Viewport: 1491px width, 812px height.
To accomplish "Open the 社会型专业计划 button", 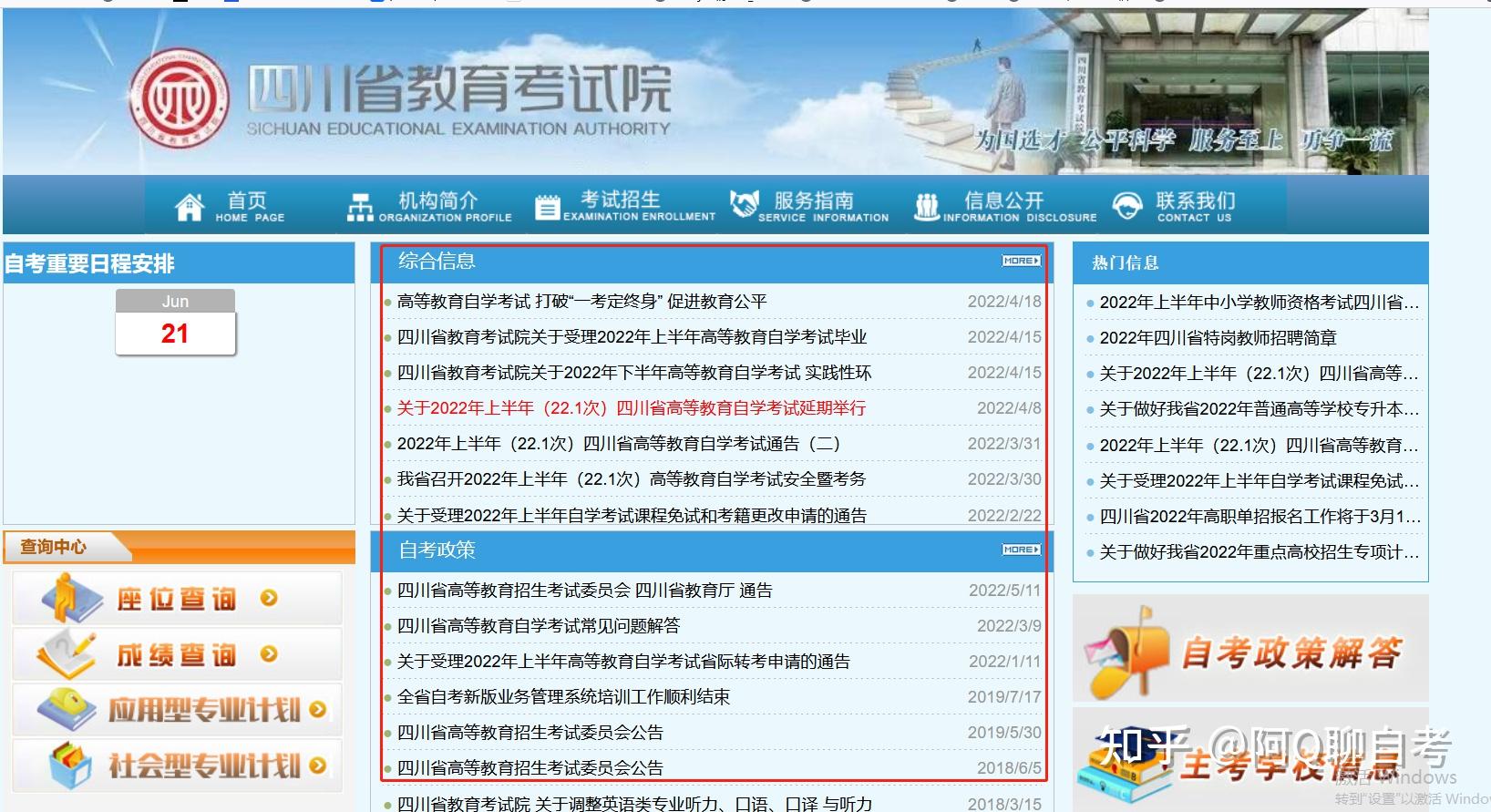I will coord(177,765).
